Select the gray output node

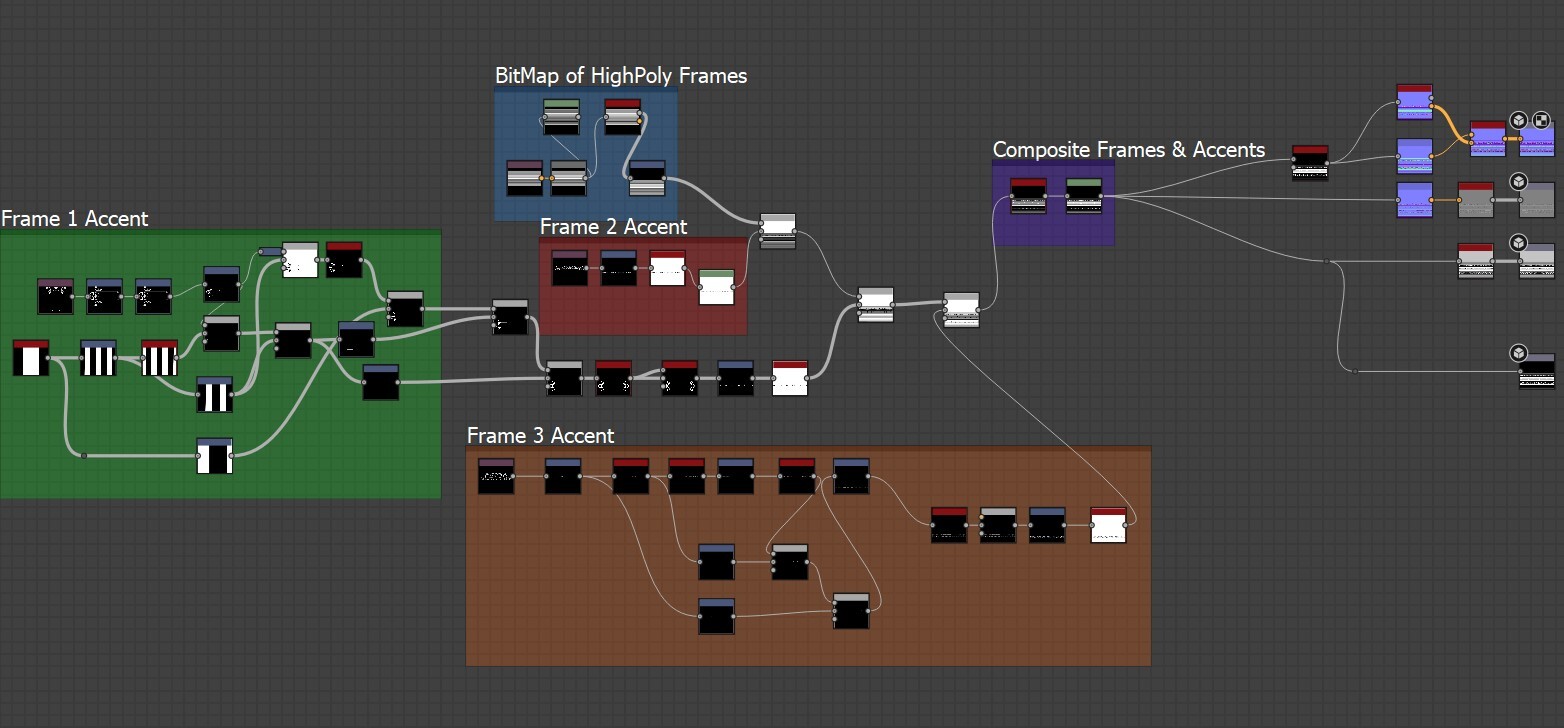[1537, 200]
